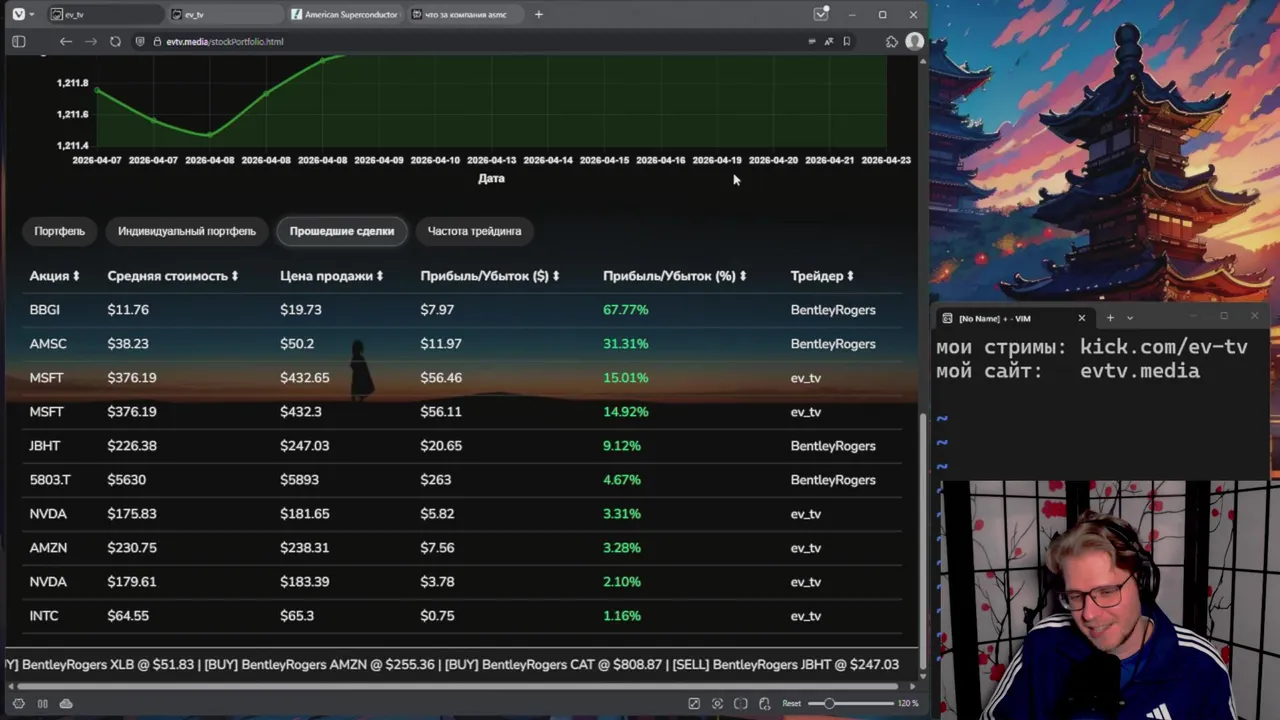
Task: Close the [No Name] VIM terminal tab
Action: coord(1081,318)
